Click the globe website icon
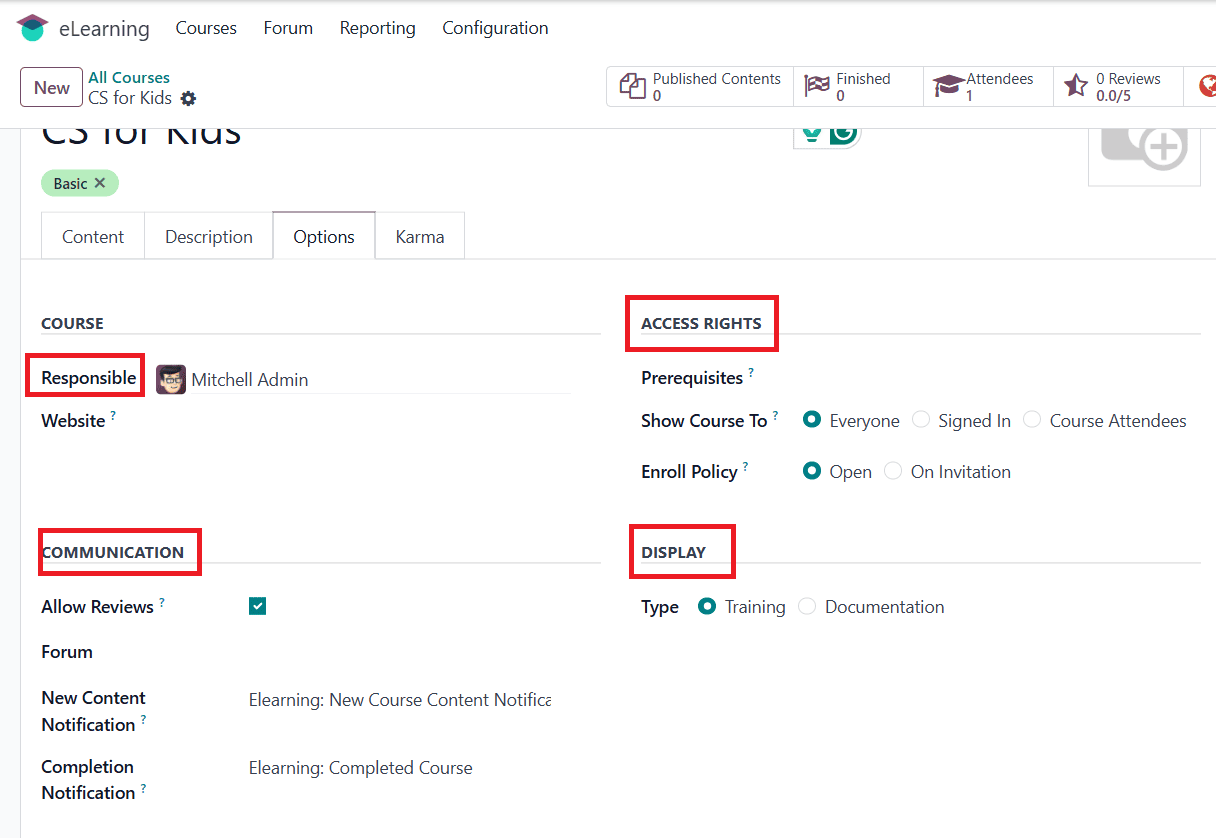 coord(1207,87)
